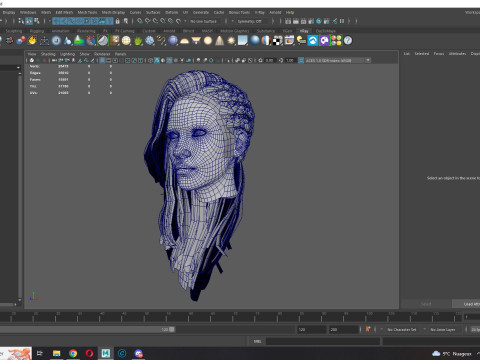Click the weather widget in system tray
Screen dimensions: 480x360
tap(452, 354)
